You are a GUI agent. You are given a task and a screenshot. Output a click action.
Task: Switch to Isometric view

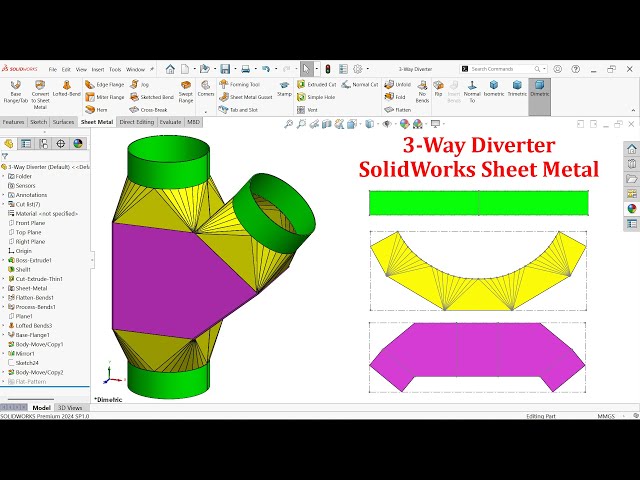[x=494, y=88]
